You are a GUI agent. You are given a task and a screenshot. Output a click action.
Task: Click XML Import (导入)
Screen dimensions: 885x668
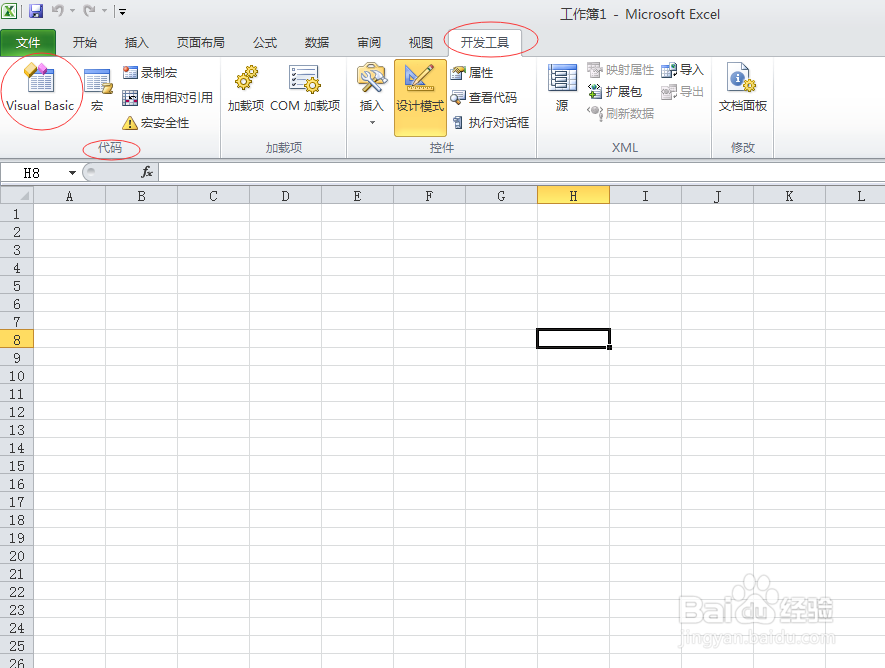click(x=682, y=70)
